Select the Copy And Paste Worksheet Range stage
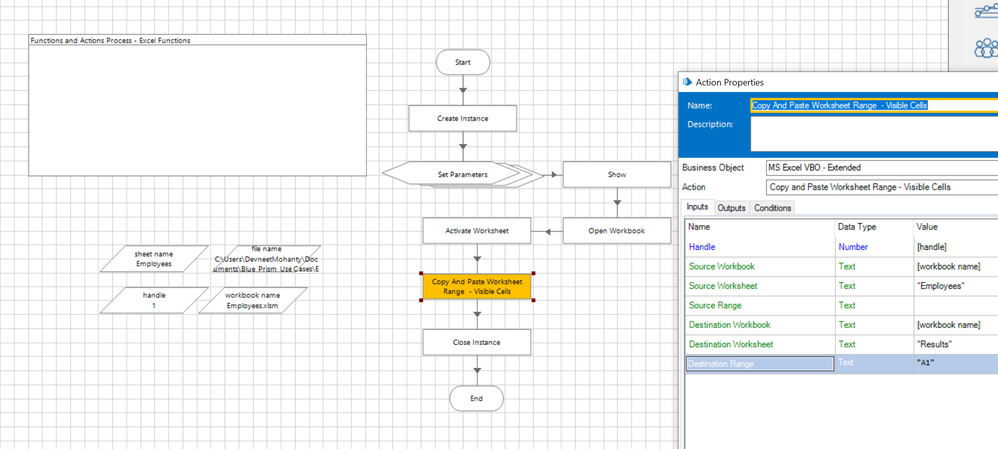The width and height of the screenshot is (998, 449). tap(477, 286)
